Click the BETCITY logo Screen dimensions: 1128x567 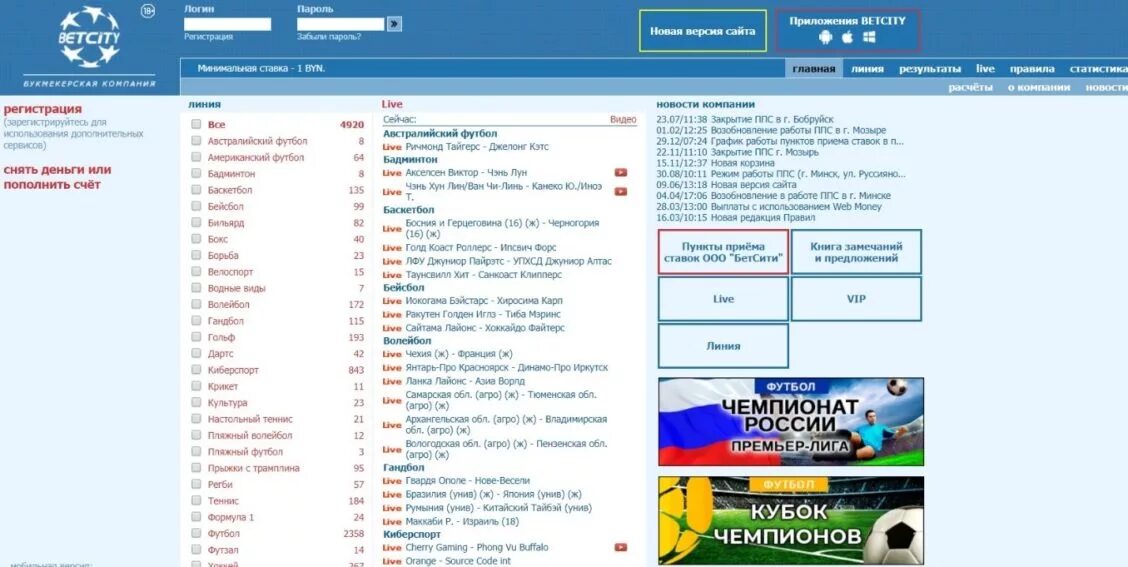pyautogui.click(x=89, y=36)
